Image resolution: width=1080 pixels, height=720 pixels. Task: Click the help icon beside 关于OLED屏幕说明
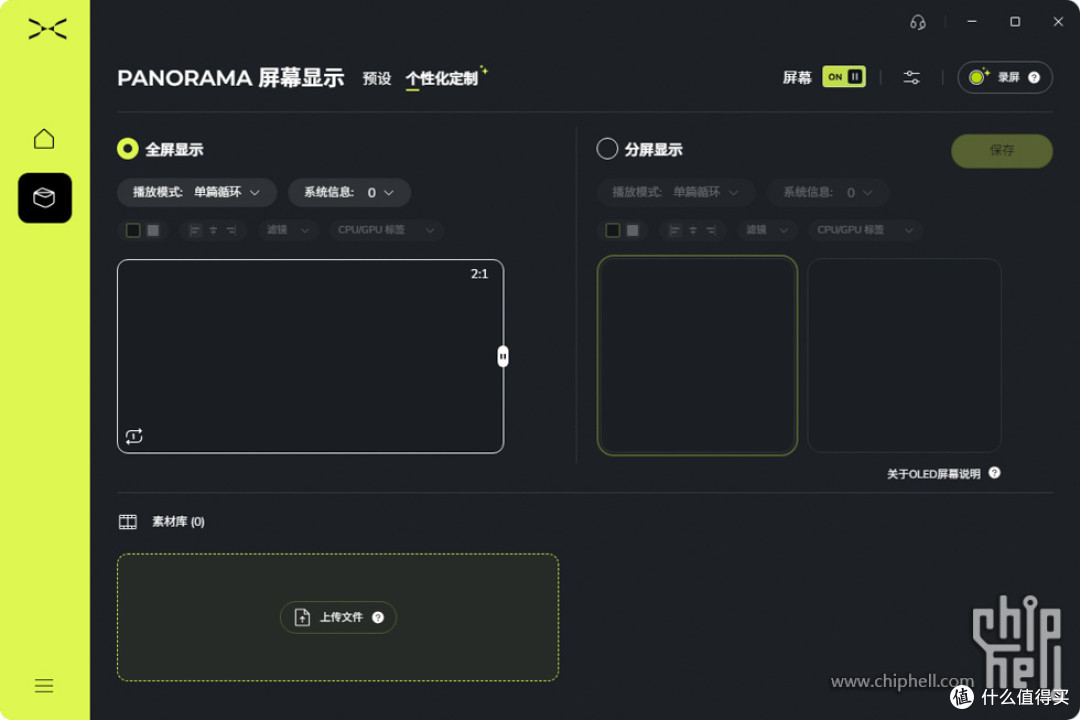pyautogui.click(x=995, y=473)
